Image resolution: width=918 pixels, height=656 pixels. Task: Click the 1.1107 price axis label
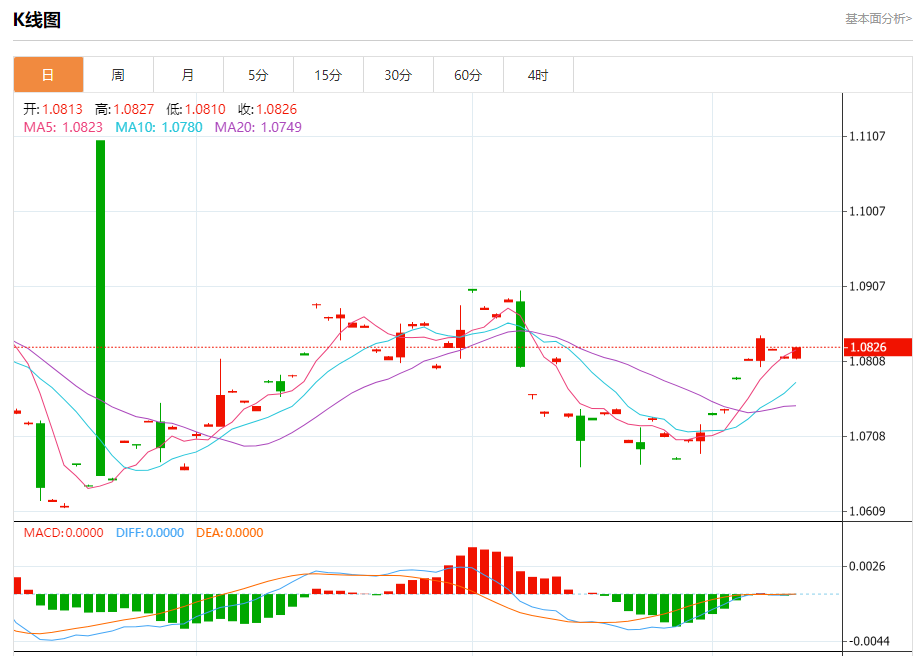point(869,136)
